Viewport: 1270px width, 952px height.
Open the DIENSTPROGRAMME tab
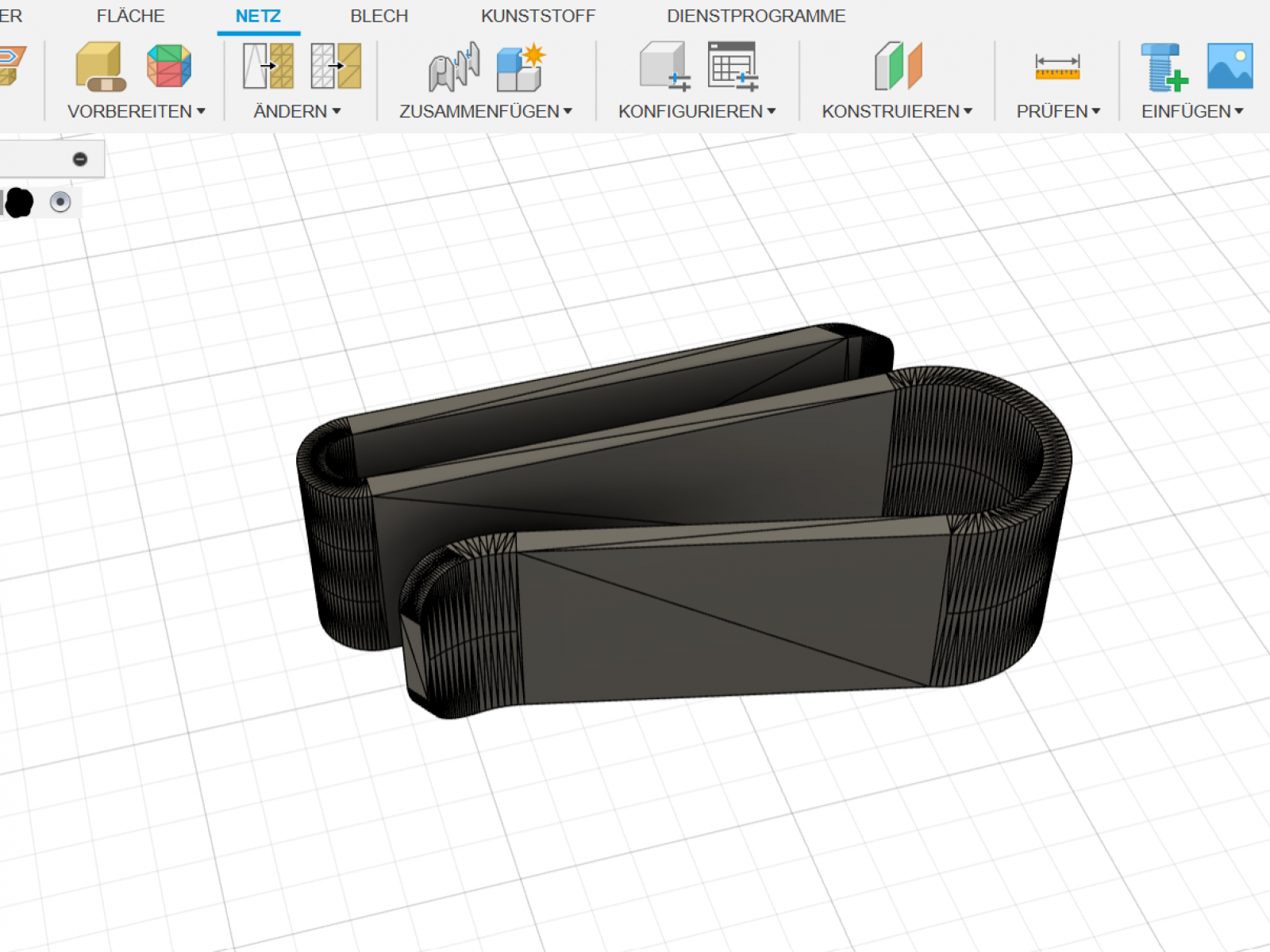[756, 16]
